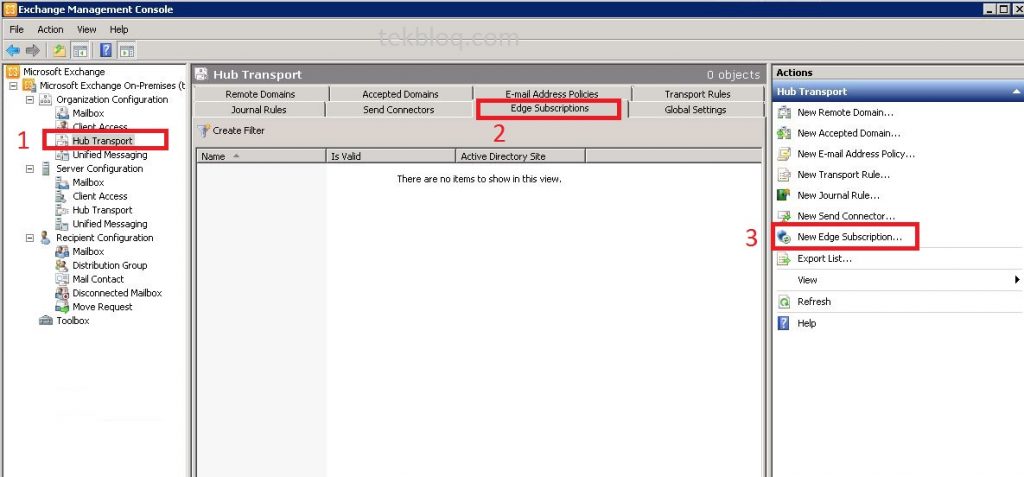The width and height of the screenshot is (1024, 477).
Task: Click the New Edge Subscription icon
Action: (784, 237)
